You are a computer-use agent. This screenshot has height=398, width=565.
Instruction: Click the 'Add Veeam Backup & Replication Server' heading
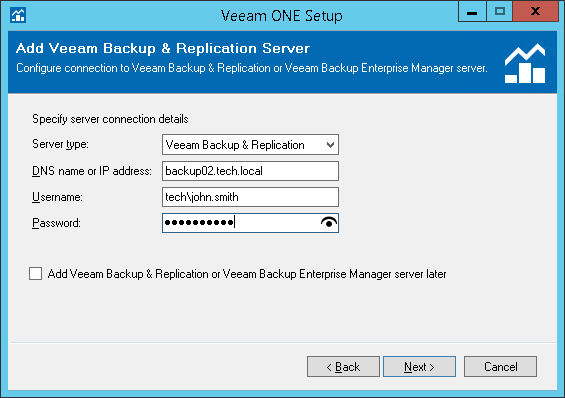(x=163, y=48)
